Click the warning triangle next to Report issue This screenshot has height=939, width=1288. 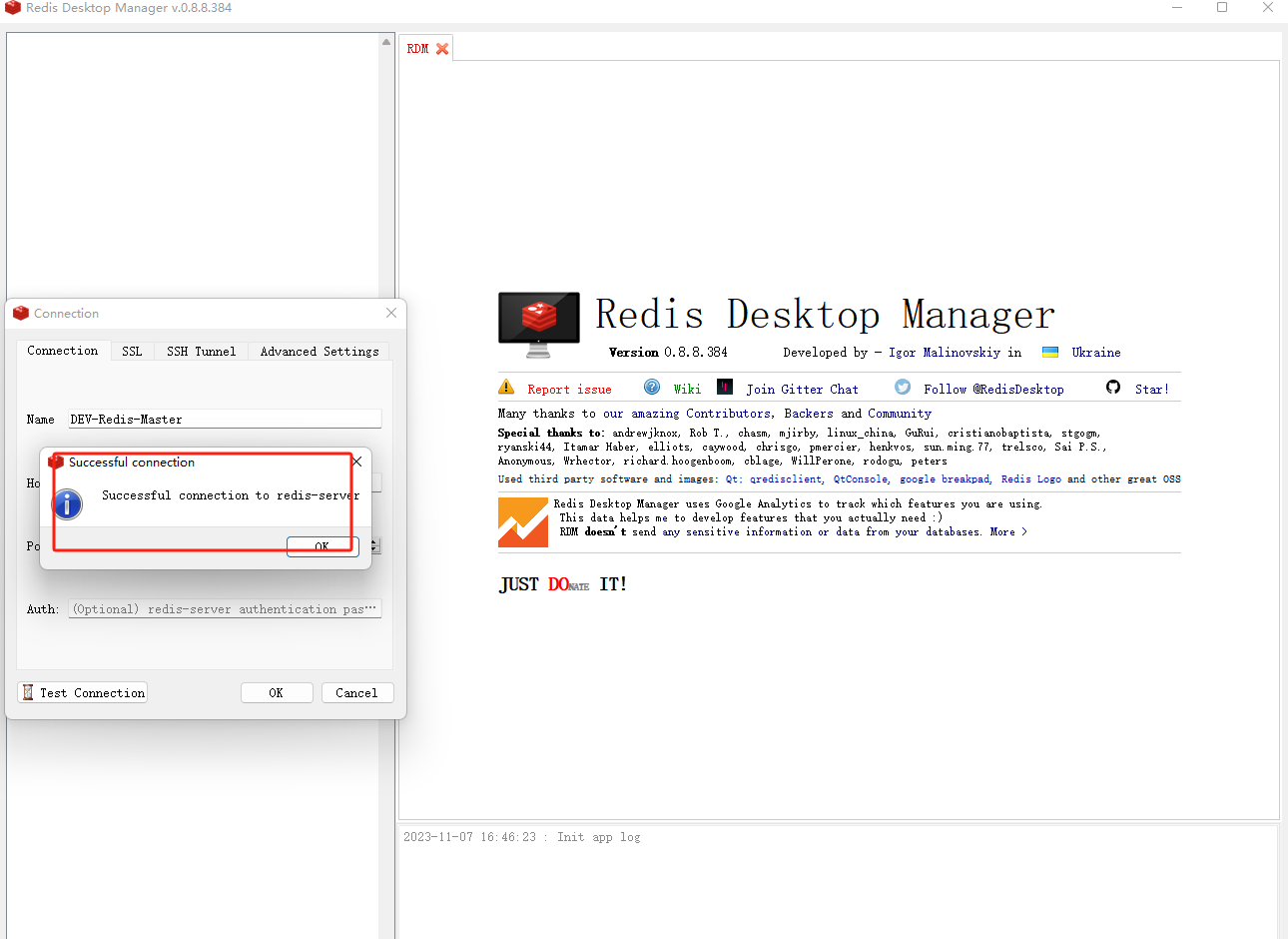[x=506, y=388]
